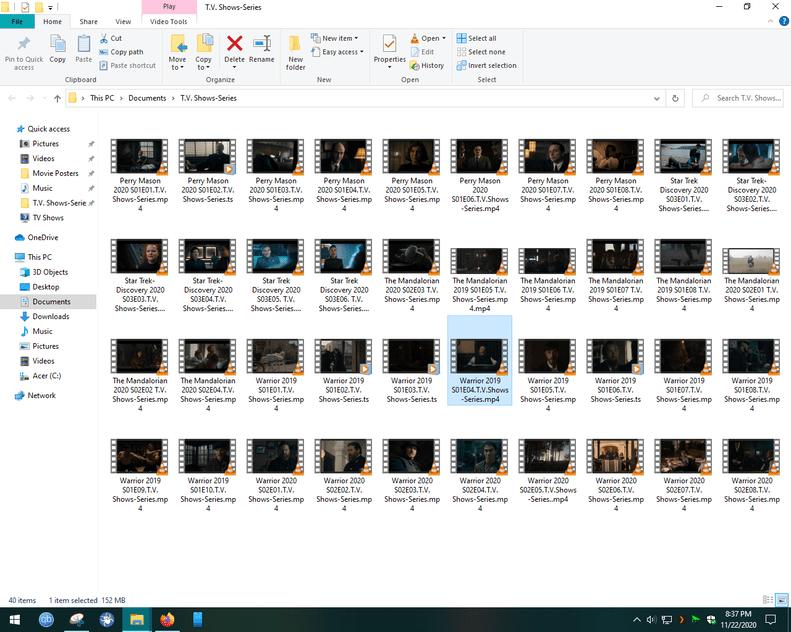Open 3D Objects under This PC
The height and width of the screenshot is (632, 791).
(50, 272)
